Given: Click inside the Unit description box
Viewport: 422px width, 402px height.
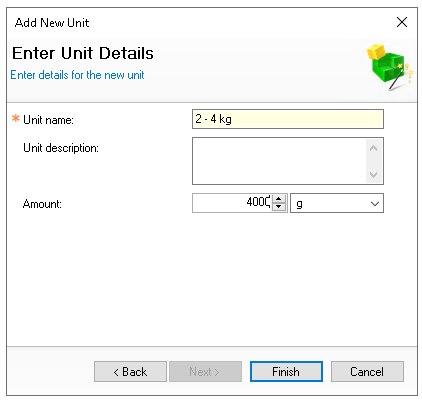Looking at the screenshot, I should 279,161.
